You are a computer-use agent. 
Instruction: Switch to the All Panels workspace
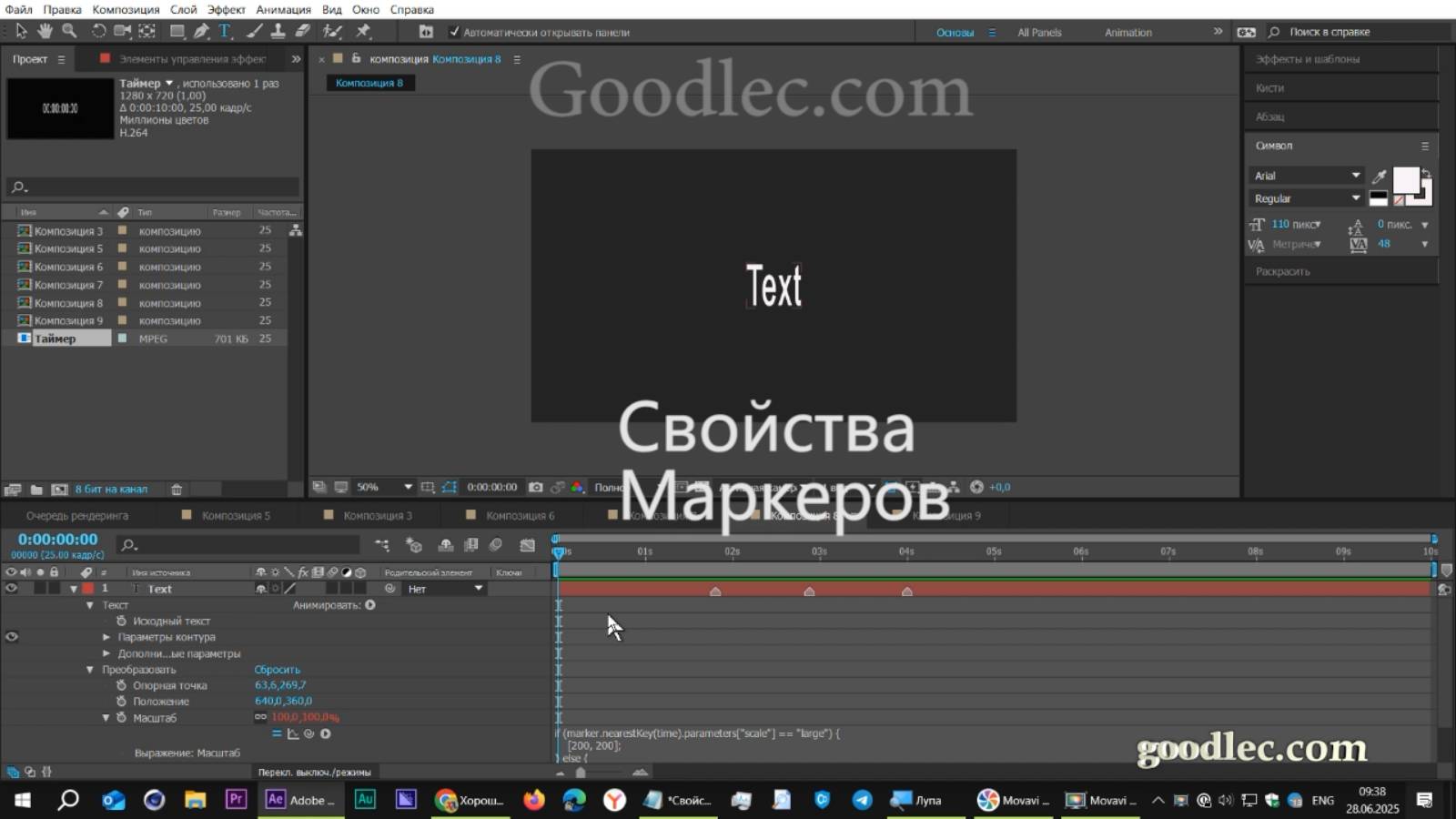pos(1039,32)
